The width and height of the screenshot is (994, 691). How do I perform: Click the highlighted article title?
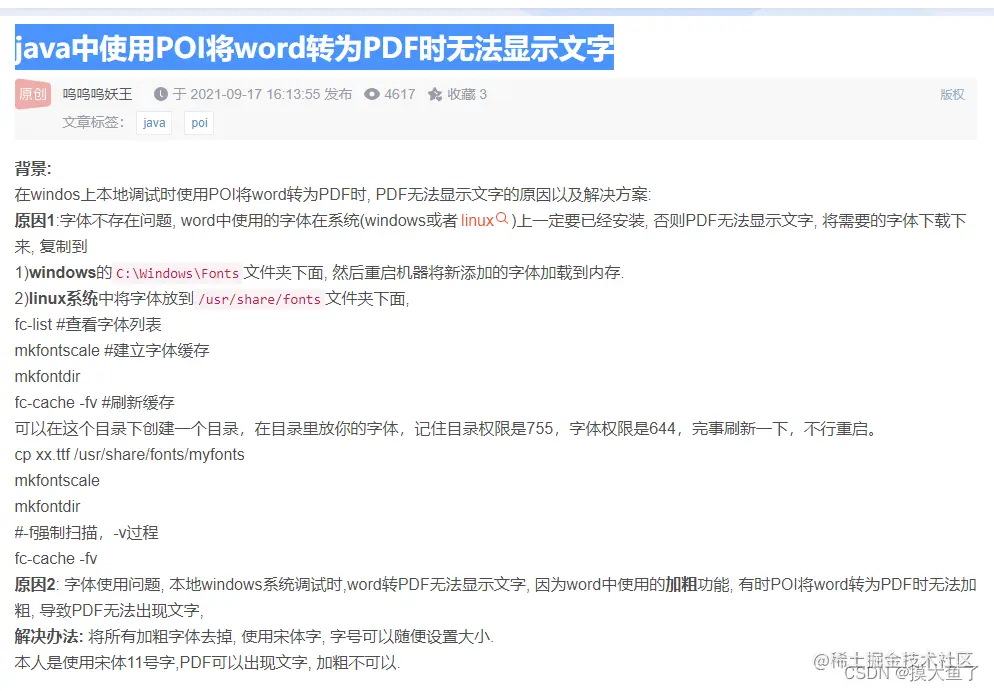tap(314, 47)
